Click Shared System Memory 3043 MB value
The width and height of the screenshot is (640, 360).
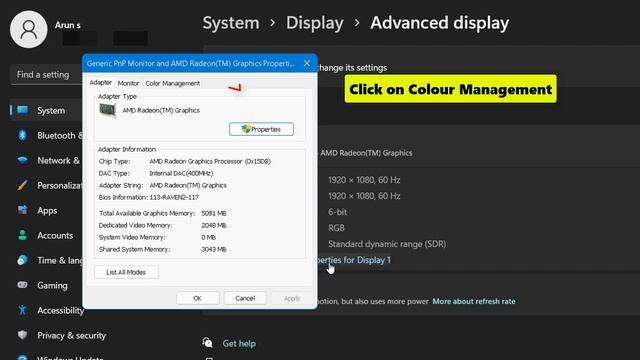tap(213, 249)
